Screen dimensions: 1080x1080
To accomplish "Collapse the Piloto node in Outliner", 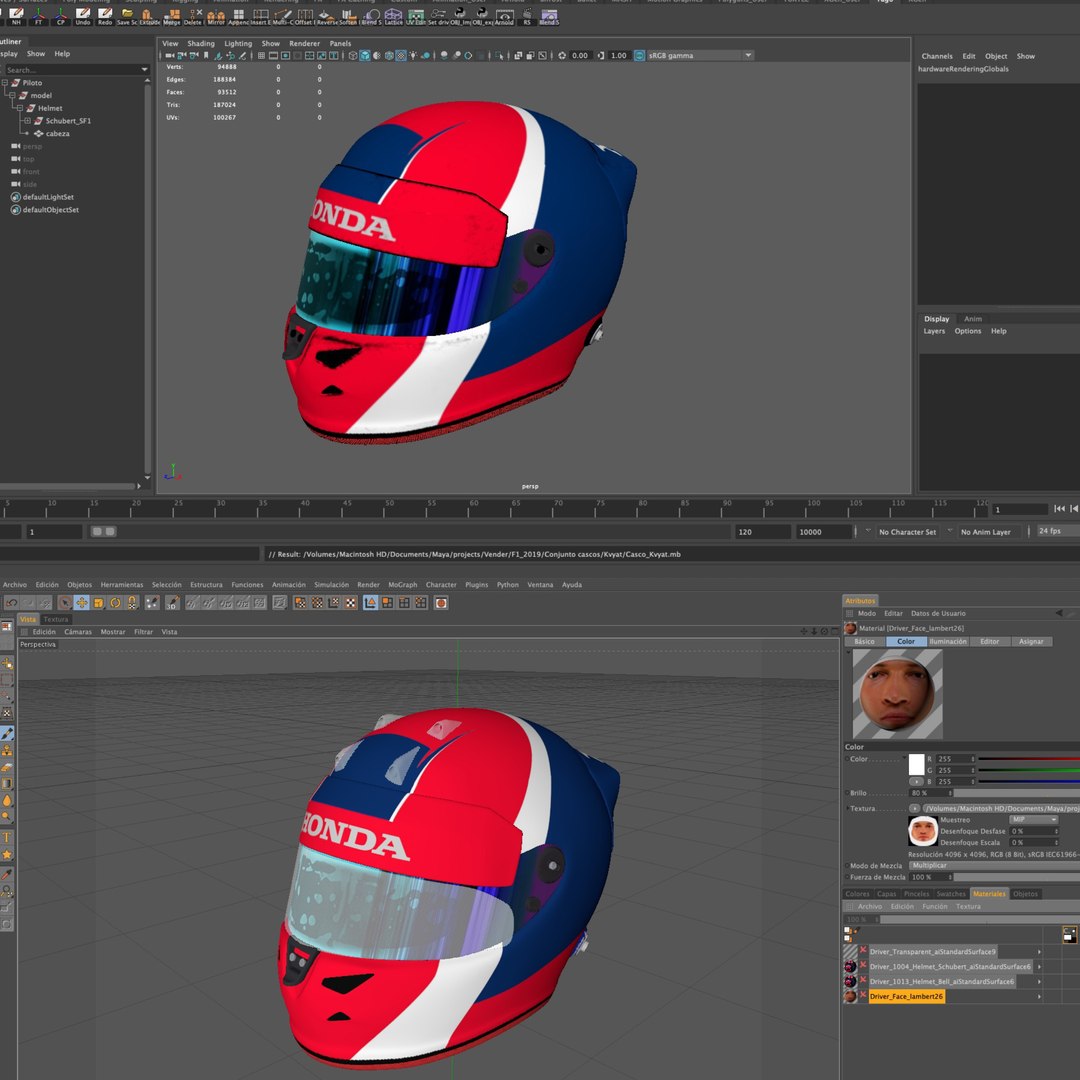I will [x=5, y=83].
